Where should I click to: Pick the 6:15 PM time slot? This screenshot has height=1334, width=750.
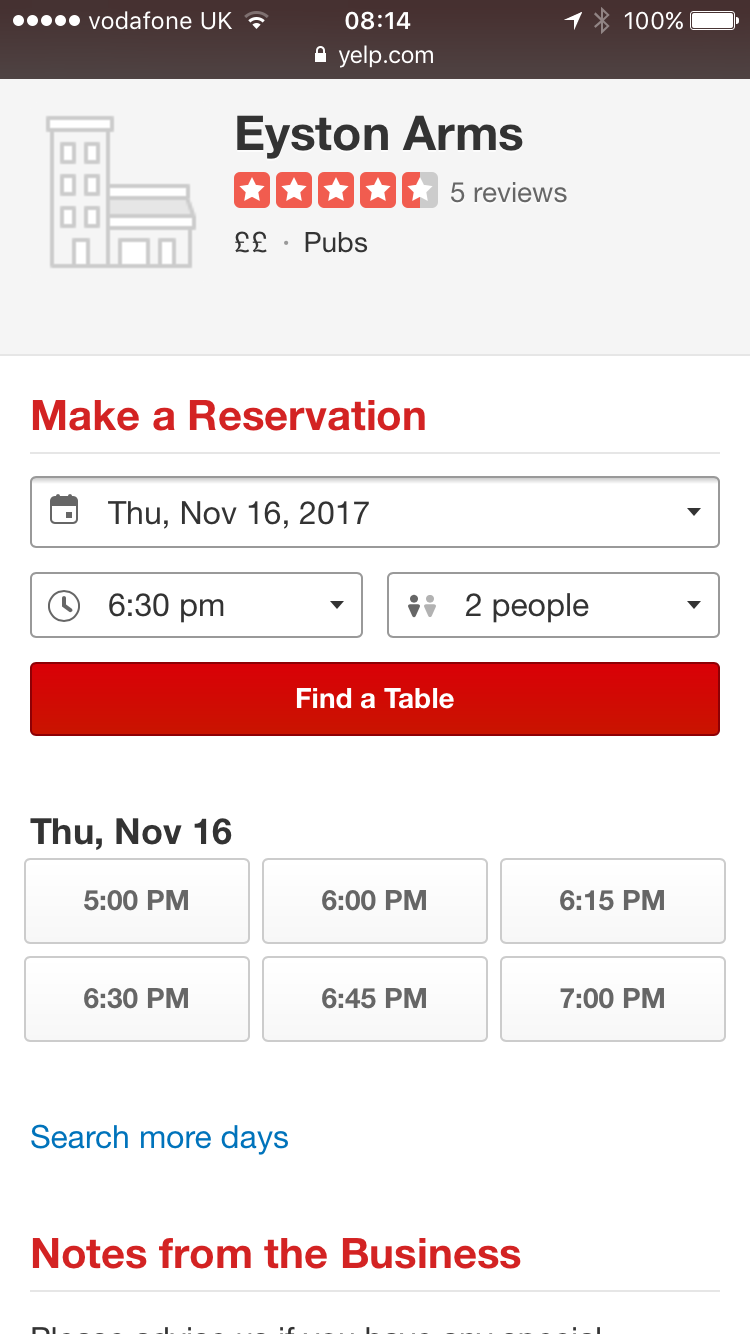click(x=613, y=901)
